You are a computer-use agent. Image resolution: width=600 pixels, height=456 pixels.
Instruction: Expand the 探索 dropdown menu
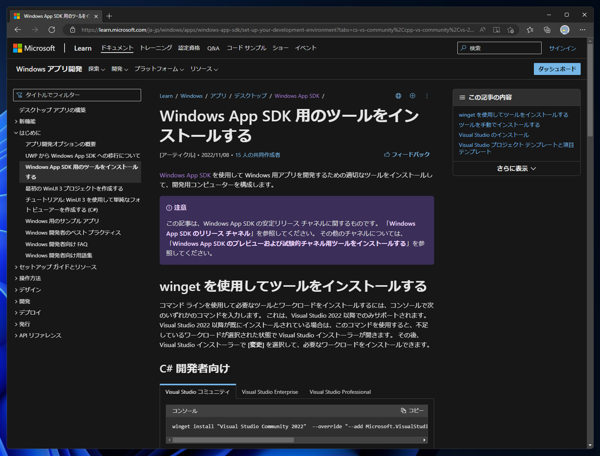96,69
